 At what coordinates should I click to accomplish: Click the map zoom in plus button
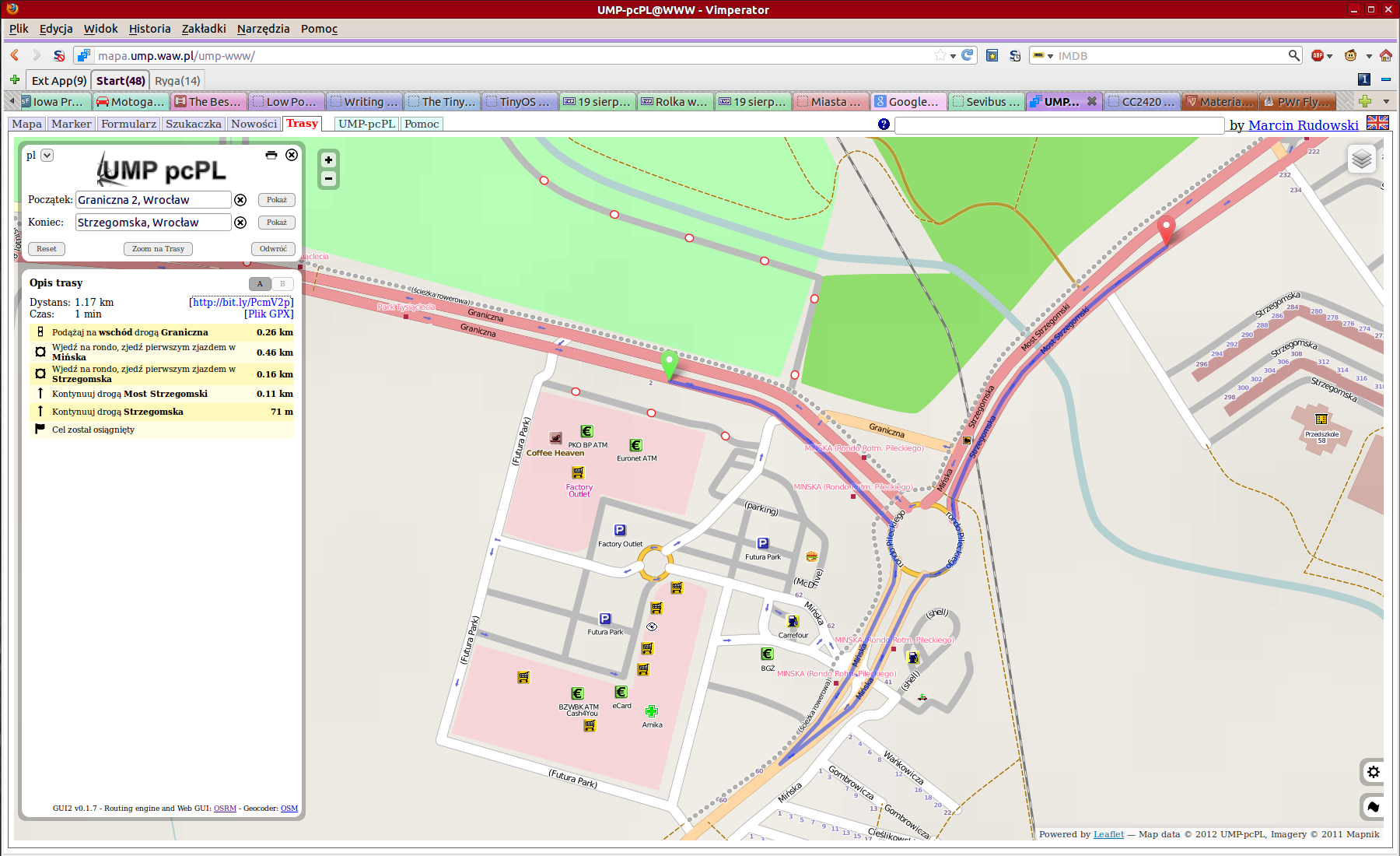(328, 160)
